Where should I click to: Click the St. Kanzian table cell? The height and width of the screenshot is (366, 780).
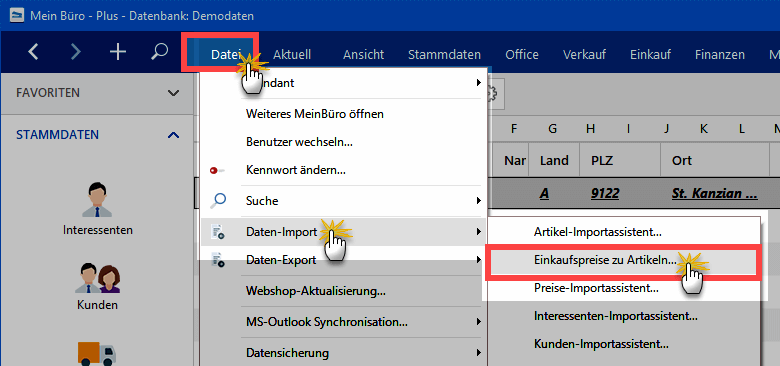click(714, 193)
